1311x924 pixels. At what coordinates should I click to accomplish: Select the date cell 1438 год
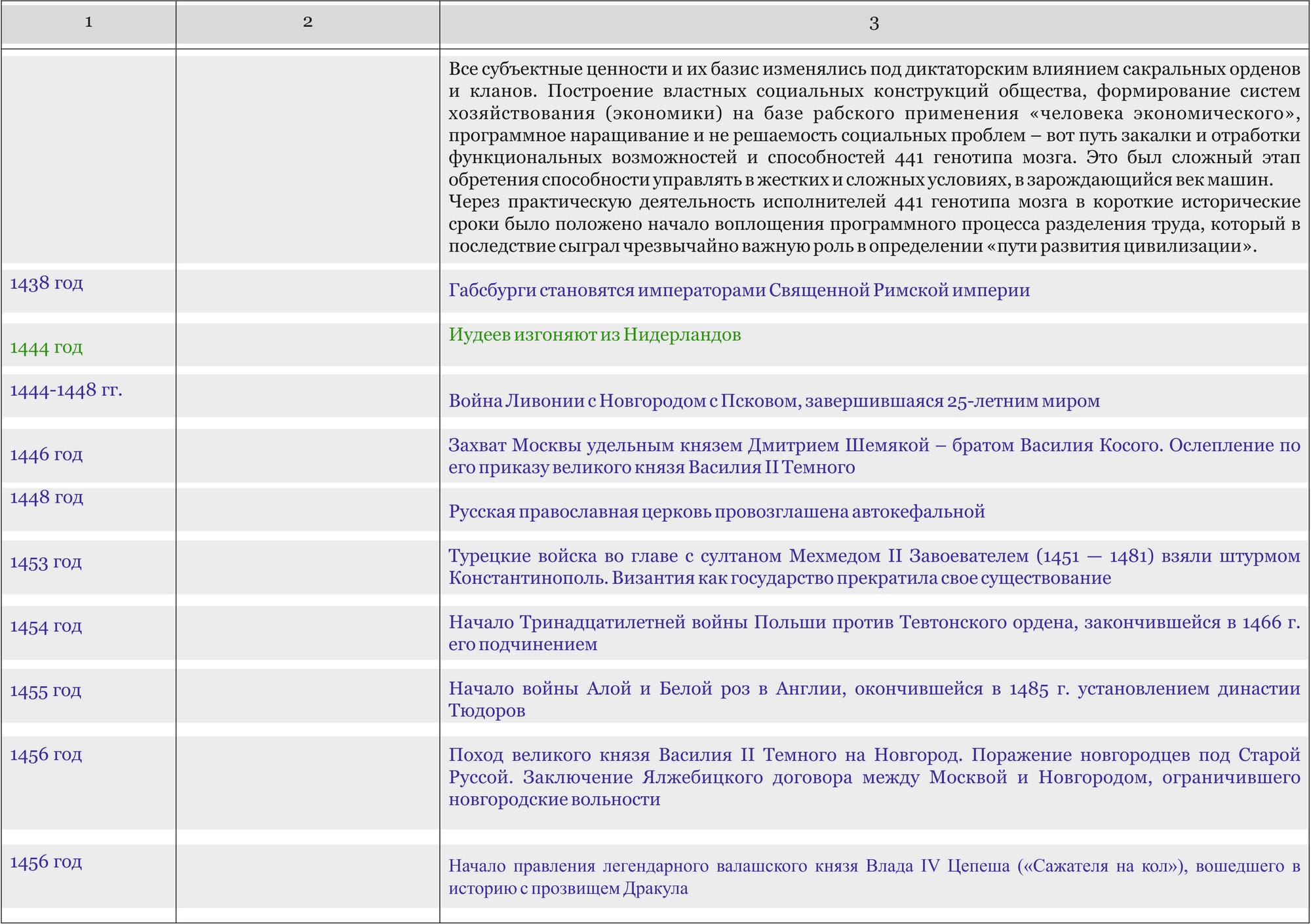(x=47, y=283)
